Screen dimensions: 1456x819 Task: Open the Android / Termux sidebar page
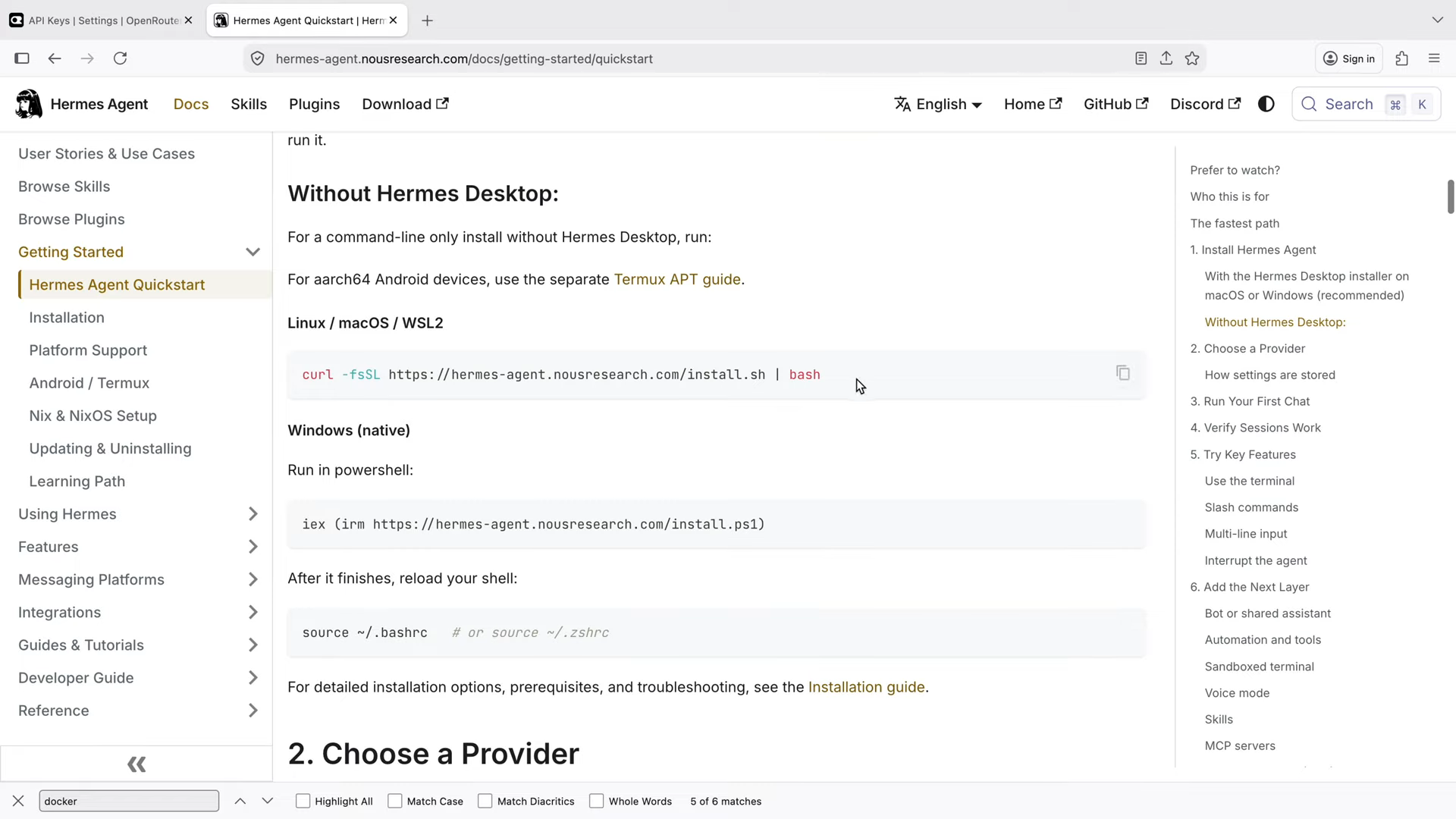click(x=89, y=383)
